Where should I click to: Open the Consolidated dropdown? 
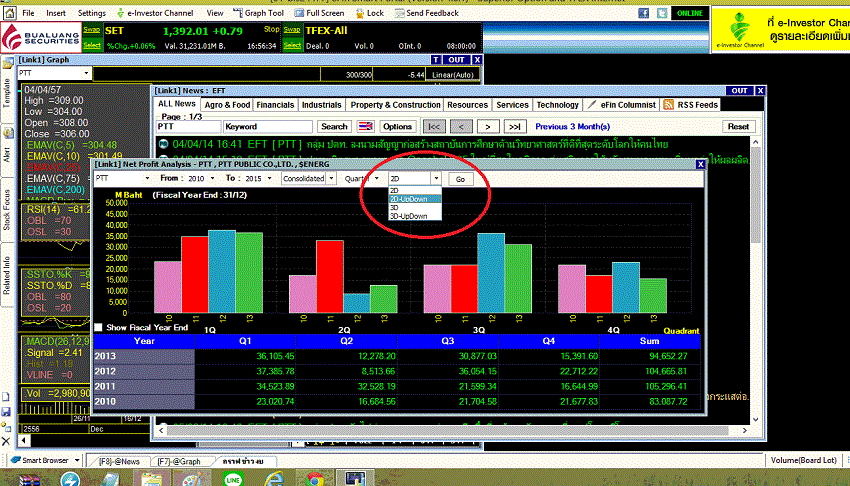[331, 178]
